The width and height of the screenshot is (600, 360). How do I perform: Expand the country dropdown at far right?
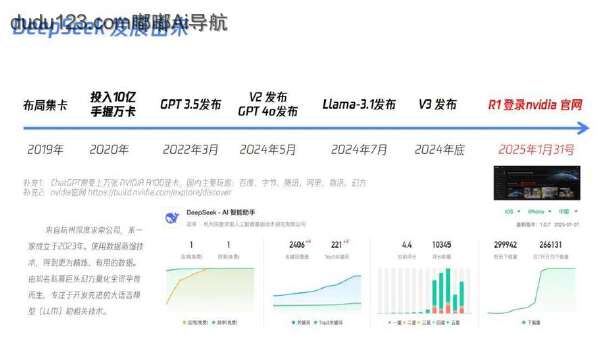pyautogui.click(x=568, y=212)
